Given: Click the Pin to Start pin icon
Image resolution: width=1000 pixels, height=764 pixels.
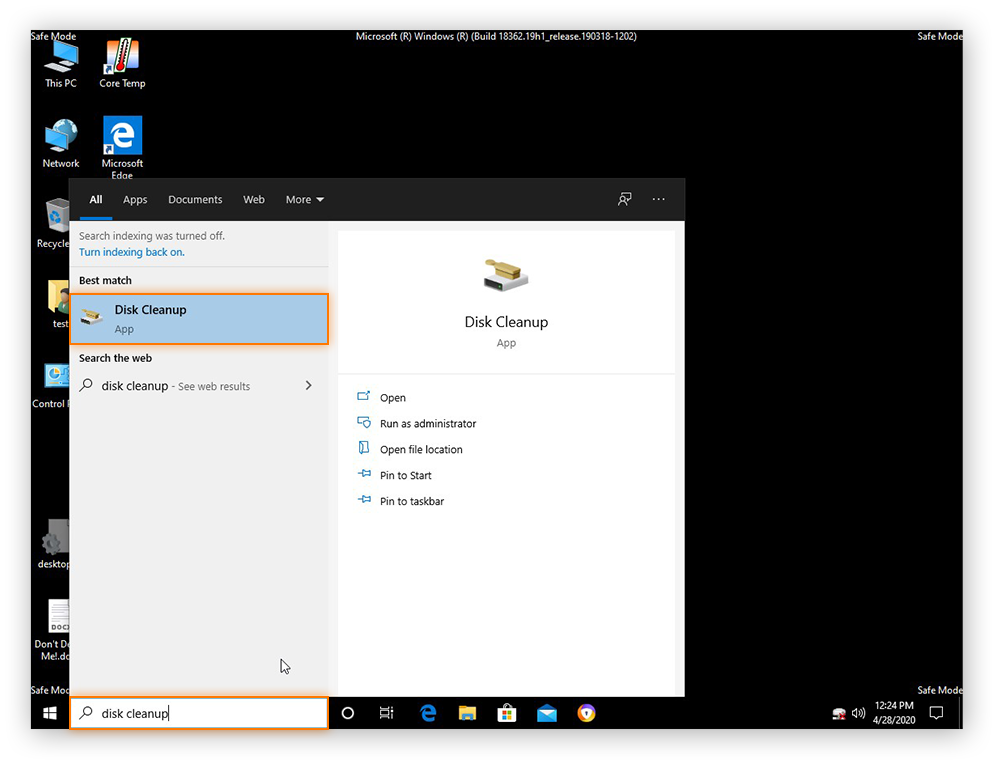Looking at the screenshot, I should pos(364,474).
